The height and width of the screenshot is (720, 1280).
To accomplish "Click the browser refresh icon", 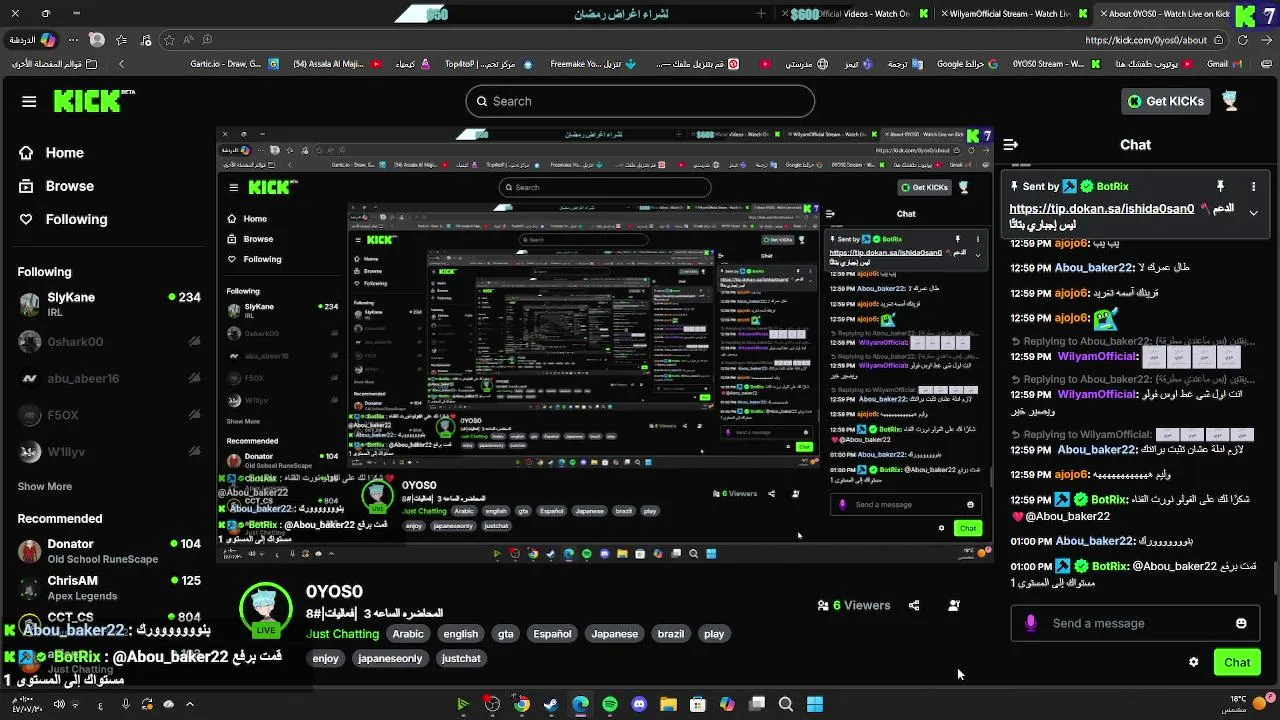I will pyautogui.click(x=1243, y=40).
